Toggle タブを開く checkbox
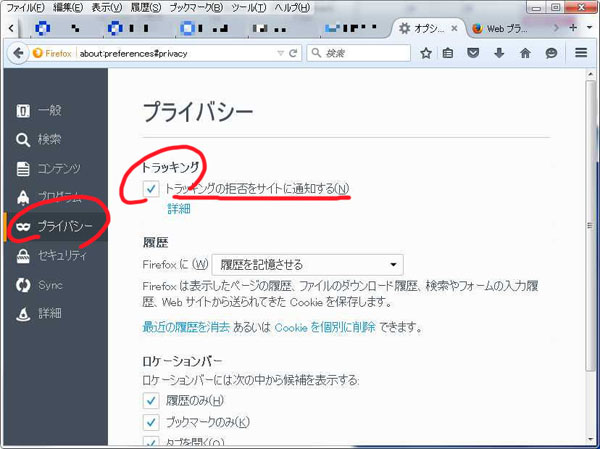600x449 pixels. [x=151, y=441]
